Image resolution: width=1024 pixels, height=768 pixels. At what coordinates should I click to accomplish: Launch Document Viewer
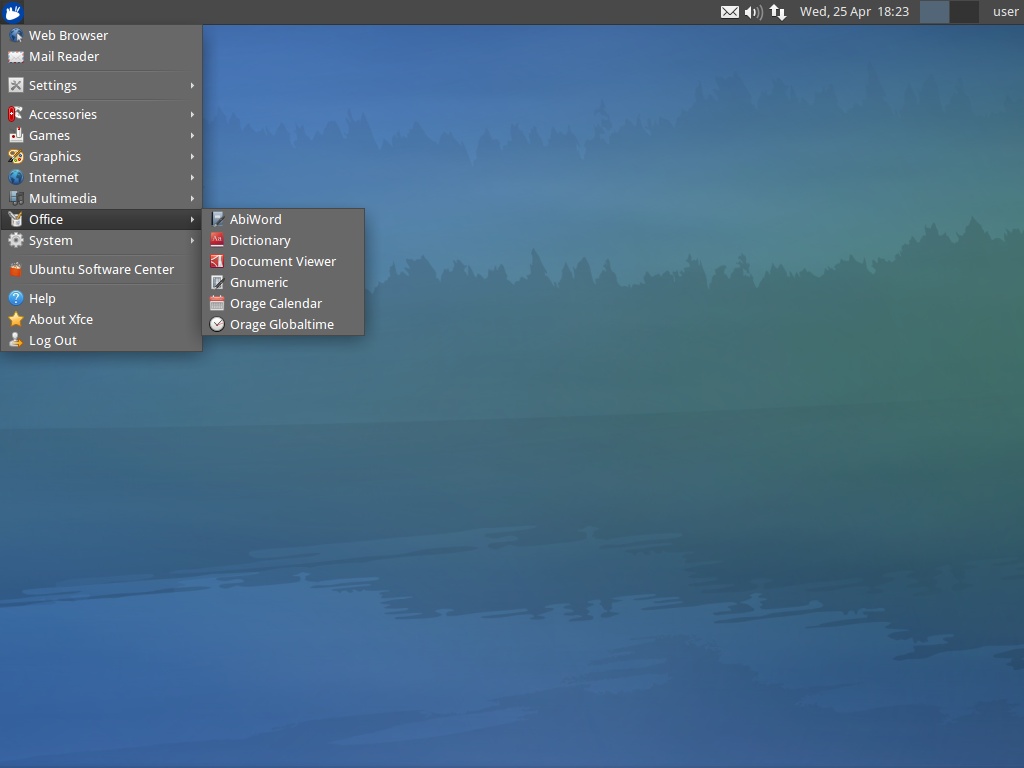[x=282, y=261]
